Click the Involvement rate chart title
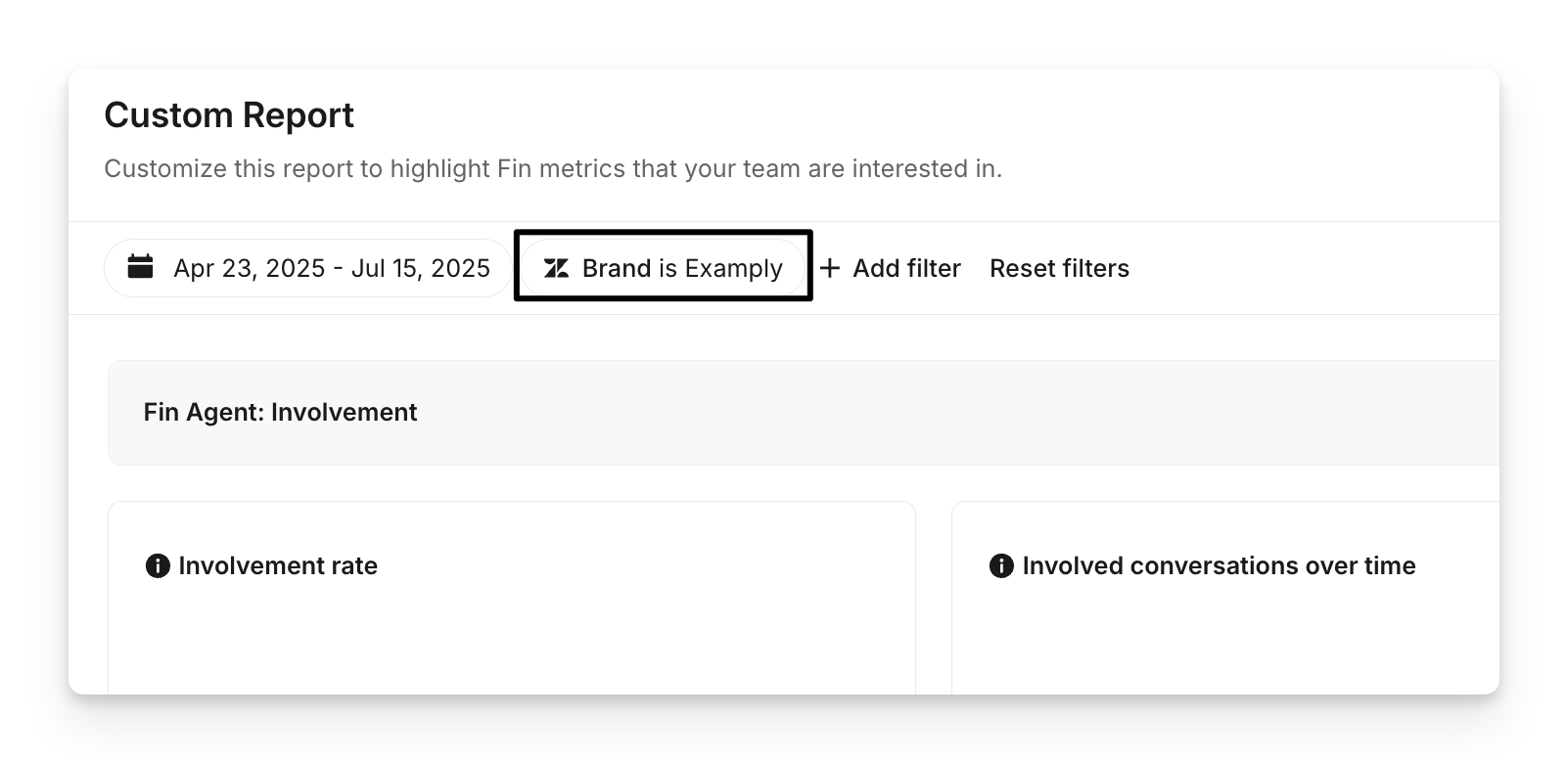 click(x=278, y=565)
